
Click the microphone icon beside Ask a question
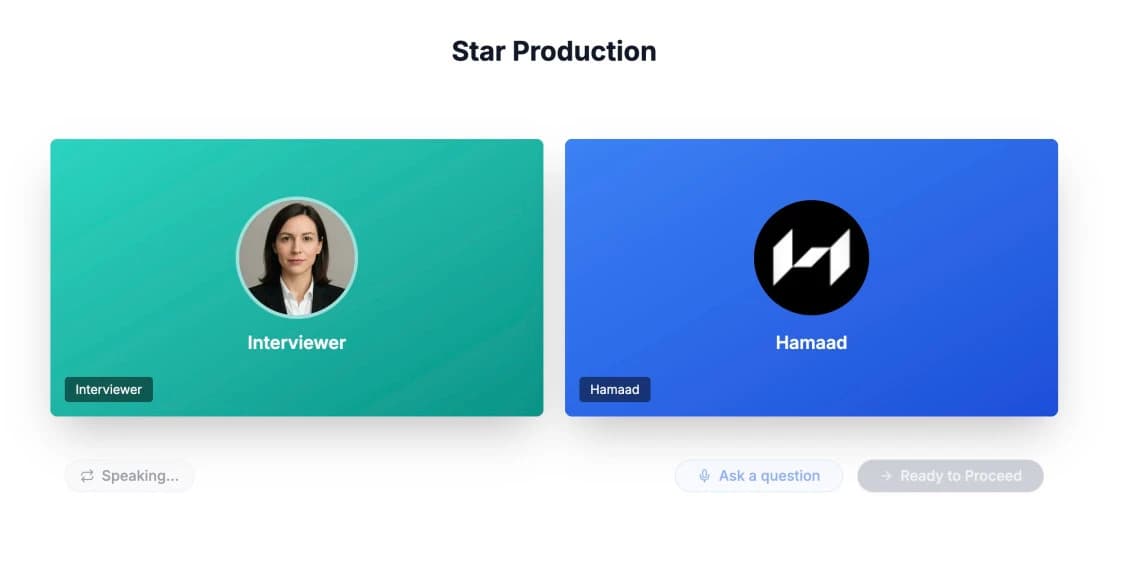(x=704, y=476)
